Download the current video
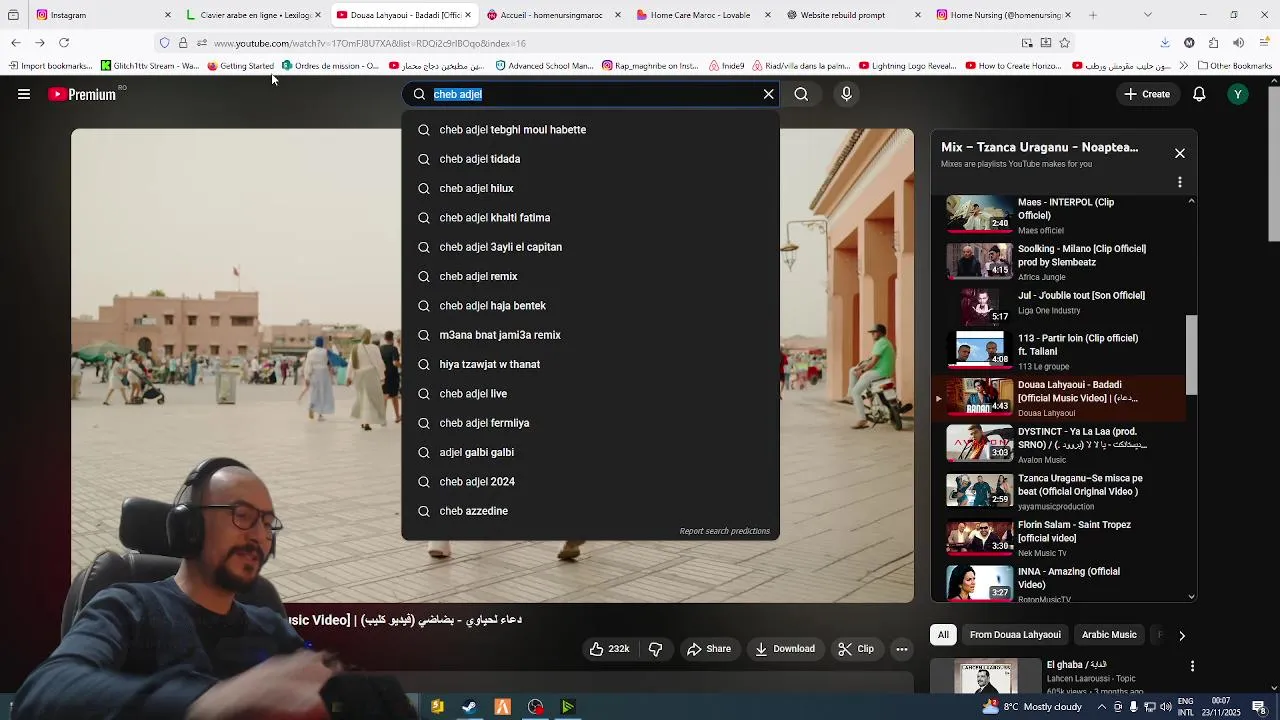This screenshot has height=720, width=1280. tap(785, 649)
